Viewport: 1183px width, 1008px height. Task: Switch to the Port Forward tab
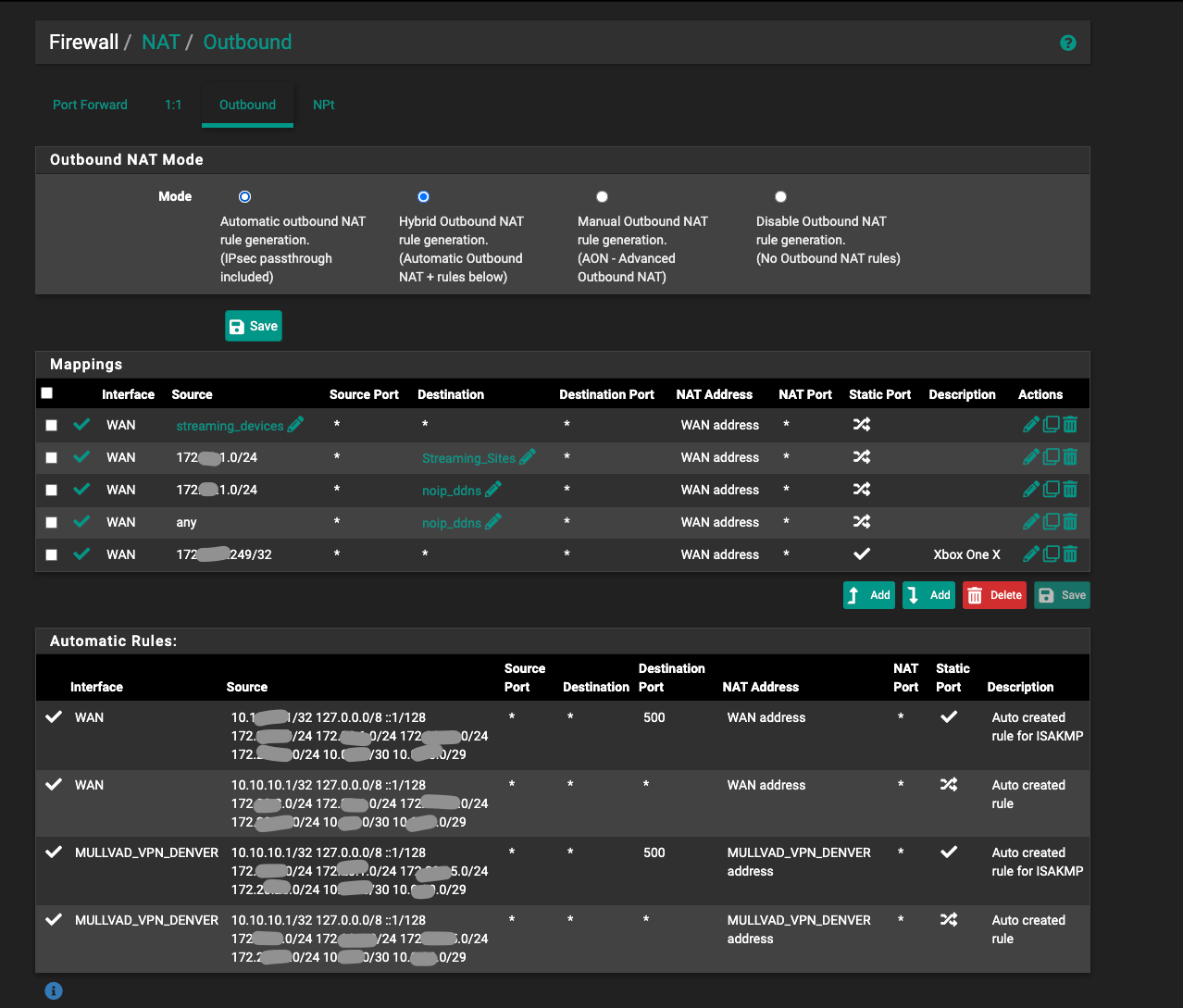click(x=90, y=105)
